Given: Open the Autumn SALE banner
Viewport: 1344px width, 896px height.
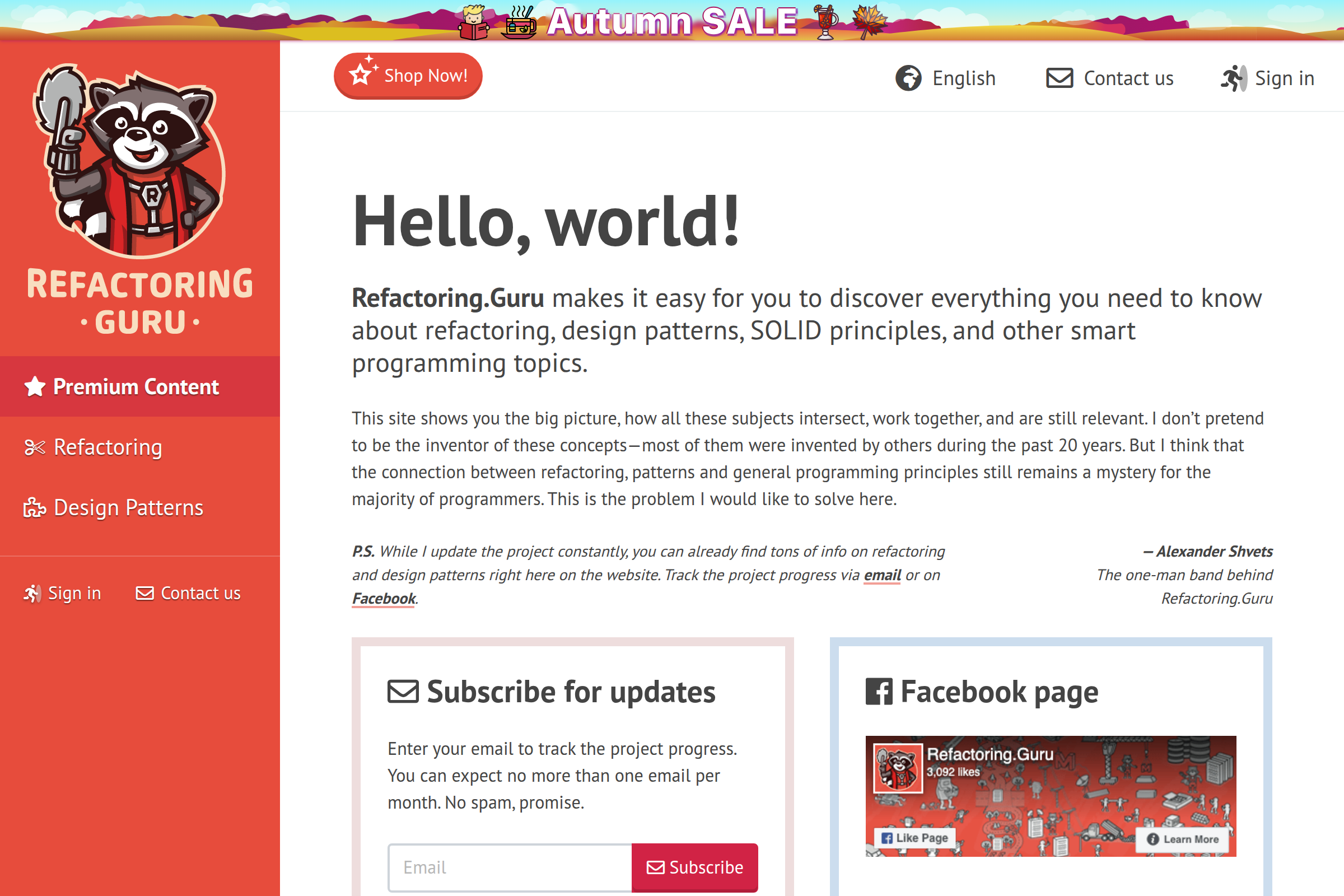Looking at the screenshot, I should pyautogui.click(x=672, y=20).
